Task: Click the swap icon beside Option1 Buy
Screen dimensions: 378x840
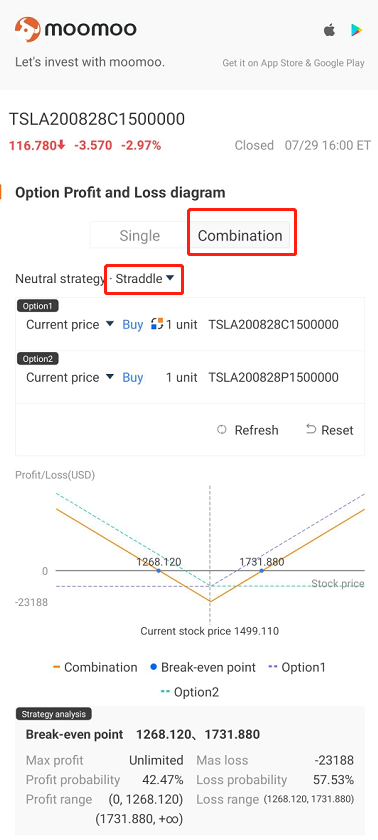Action: (157, 324)
